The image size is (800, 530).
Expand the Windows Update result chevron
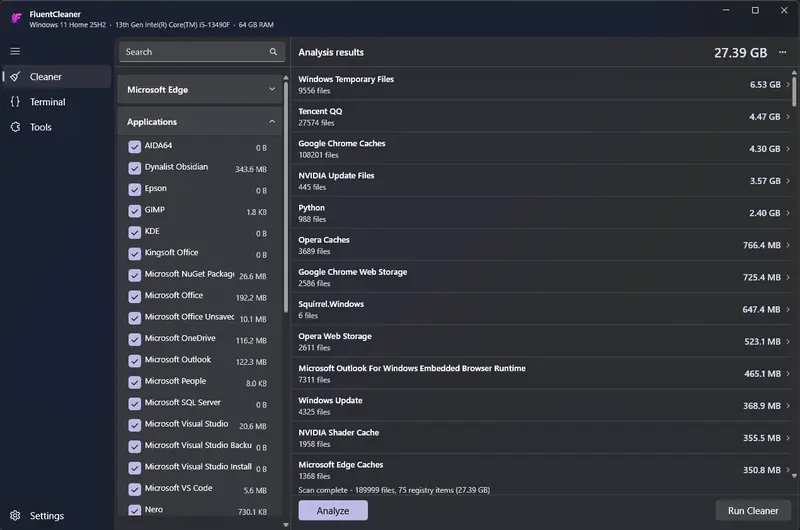[788, 406]
